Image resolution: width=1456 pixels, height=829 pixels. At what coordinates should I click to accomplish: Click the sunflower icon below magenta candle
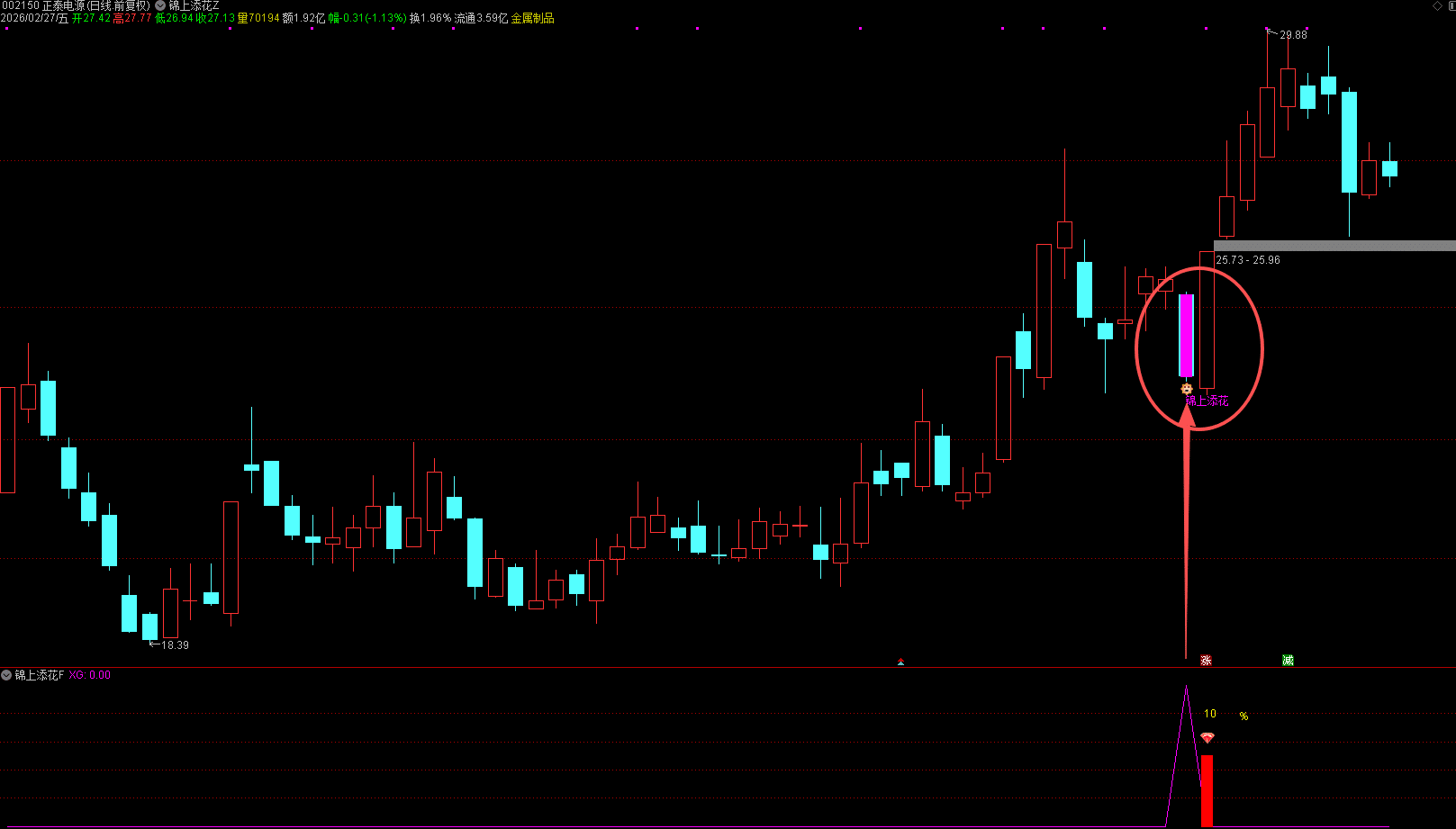tap(1187, 389)
